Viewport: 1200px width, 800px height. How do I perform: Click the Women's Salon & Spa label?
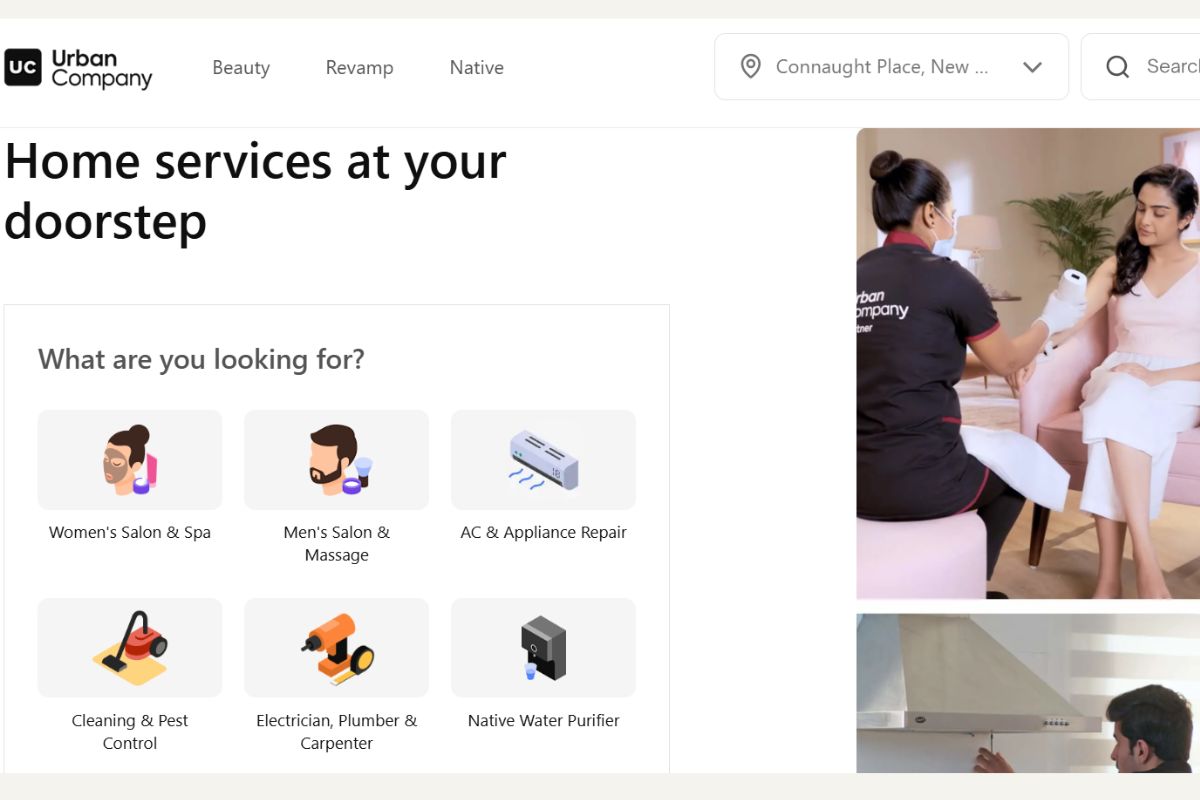pos(130,532)
